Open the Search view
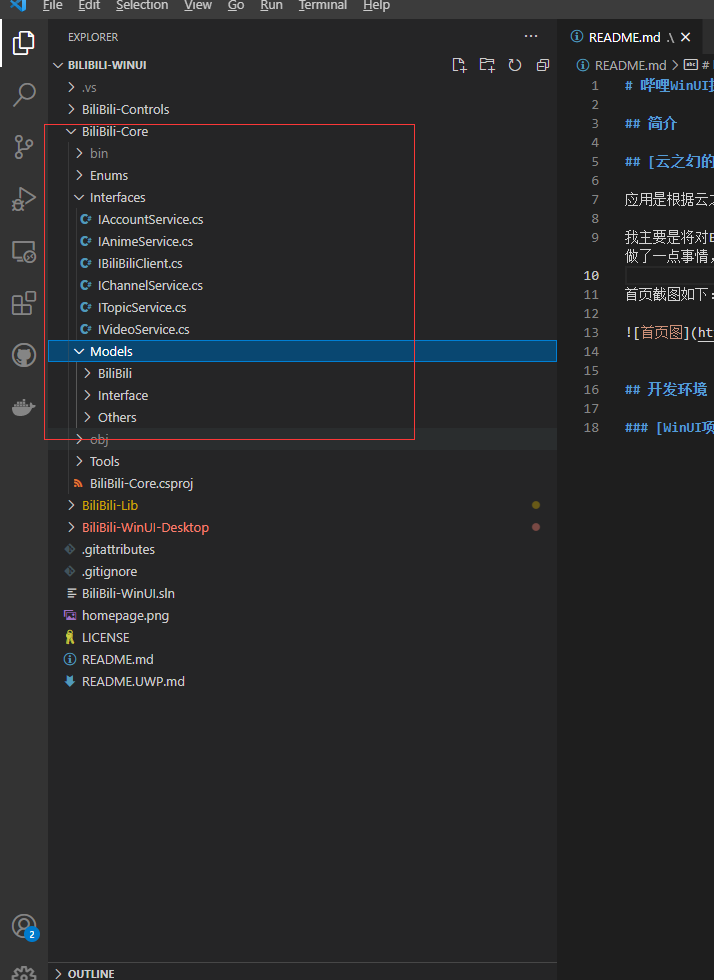The height and width of the screenshot is (980, 714). (24, 94)
